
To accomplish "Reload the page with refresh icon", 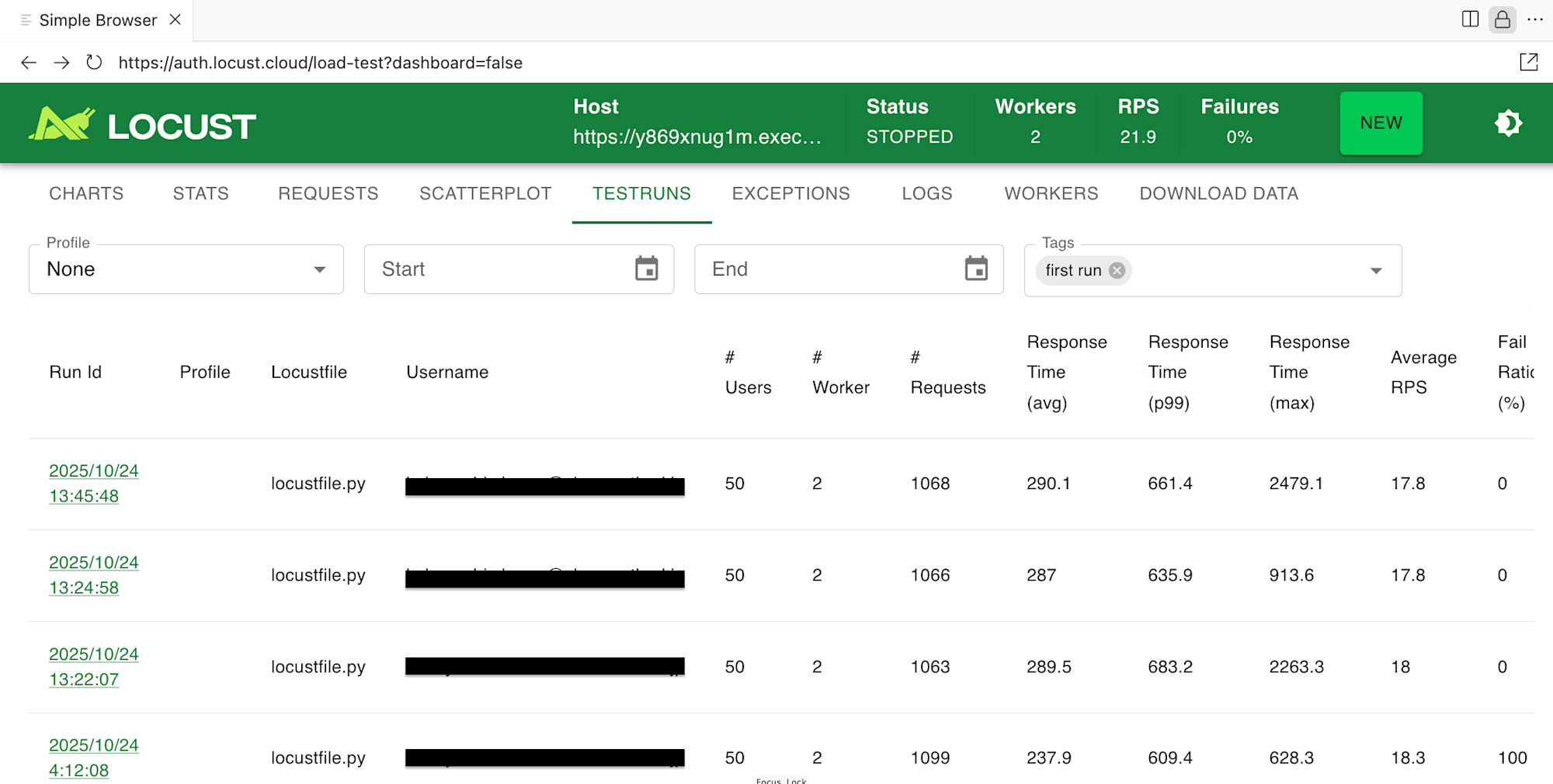I will (94, 62).
